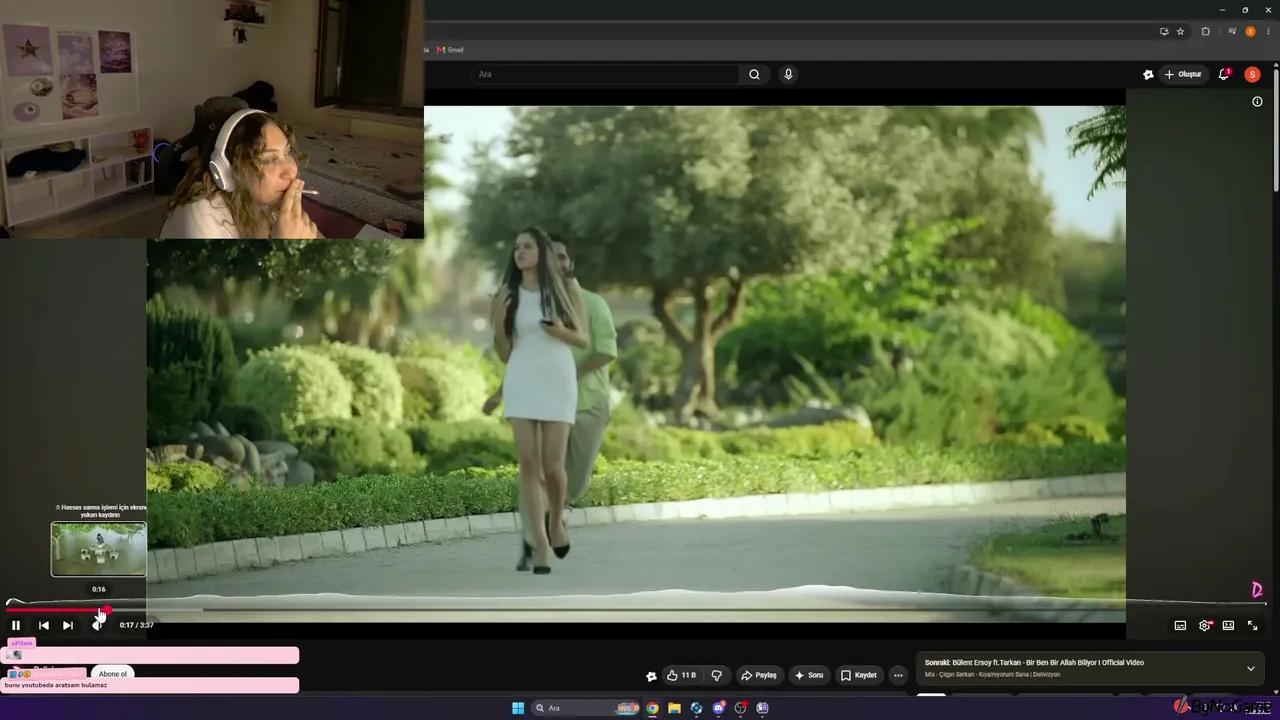The image size is (1280, 720).
Task: Open the YouTube account avatar menu
Action: 1252,74
